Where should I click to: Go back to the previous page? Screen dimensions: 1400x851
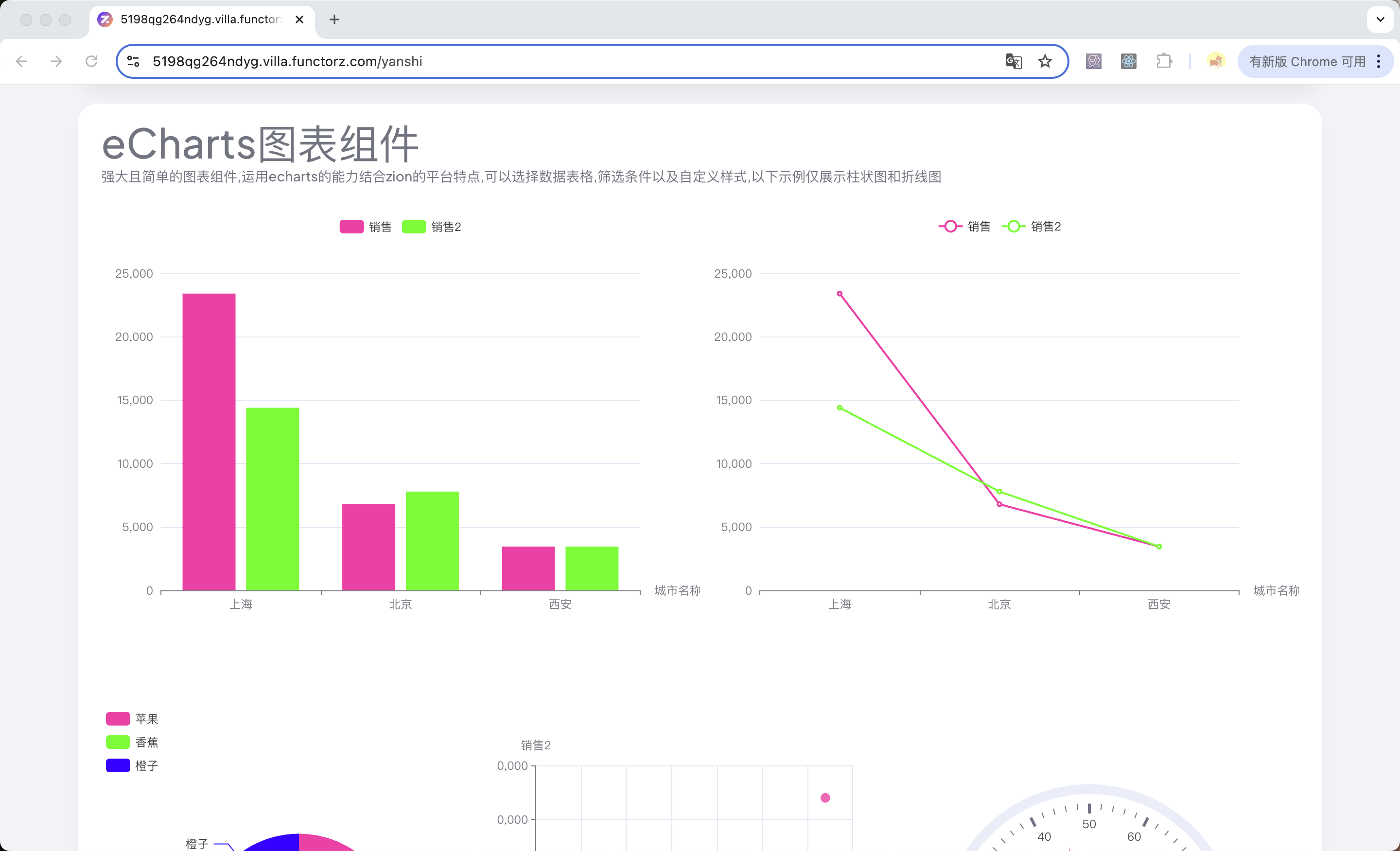click(x=21, y=61)
